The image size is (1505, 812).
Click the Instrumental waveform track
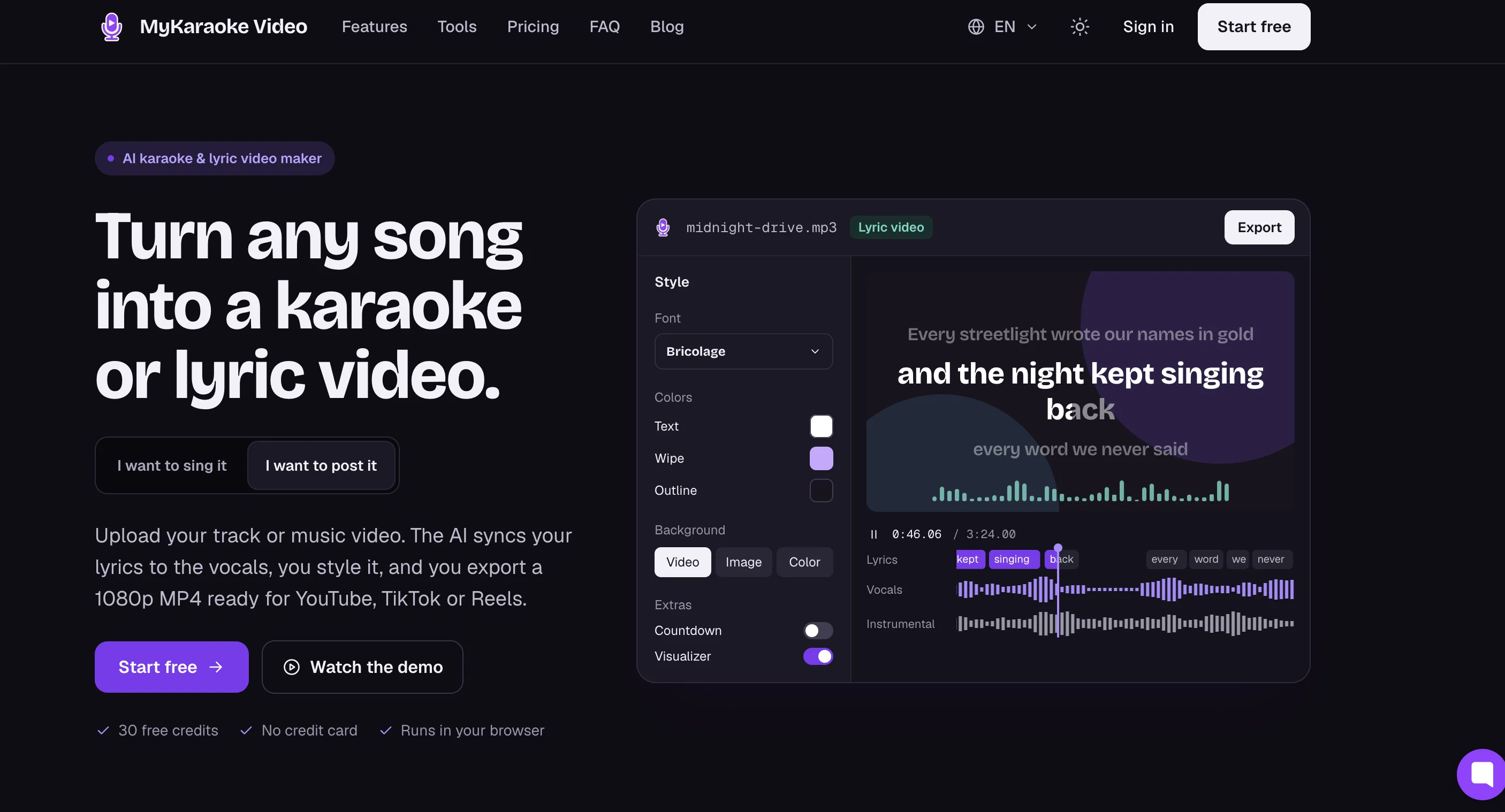[1124, 624]
